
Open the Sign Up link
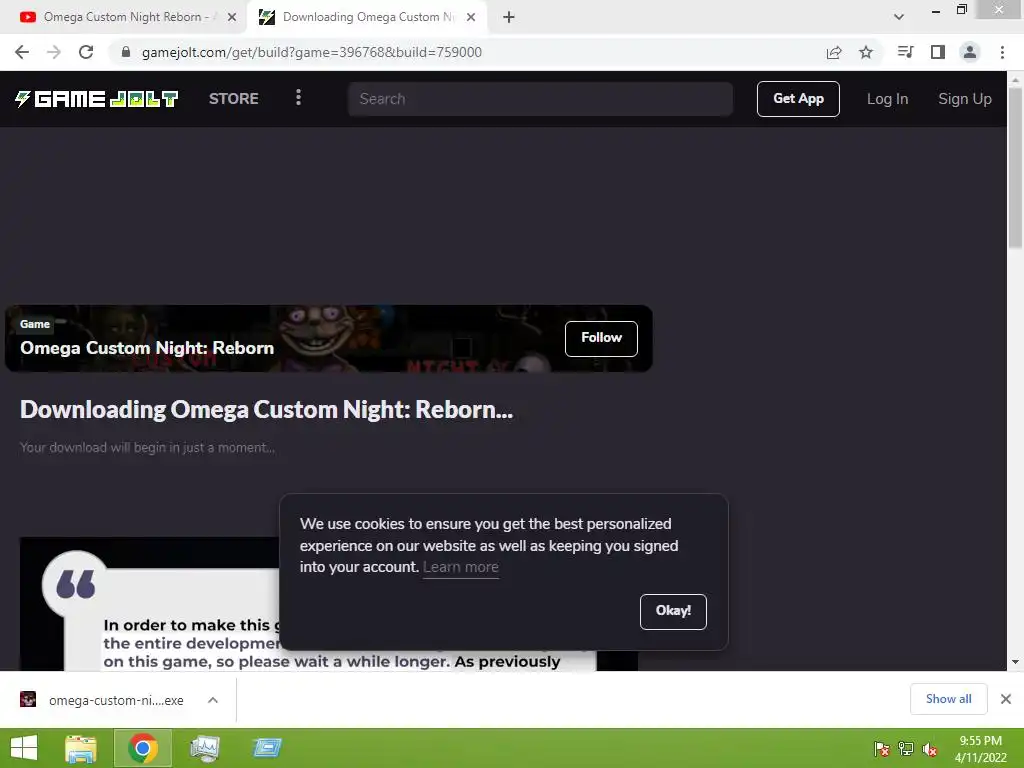coord(965,99)
